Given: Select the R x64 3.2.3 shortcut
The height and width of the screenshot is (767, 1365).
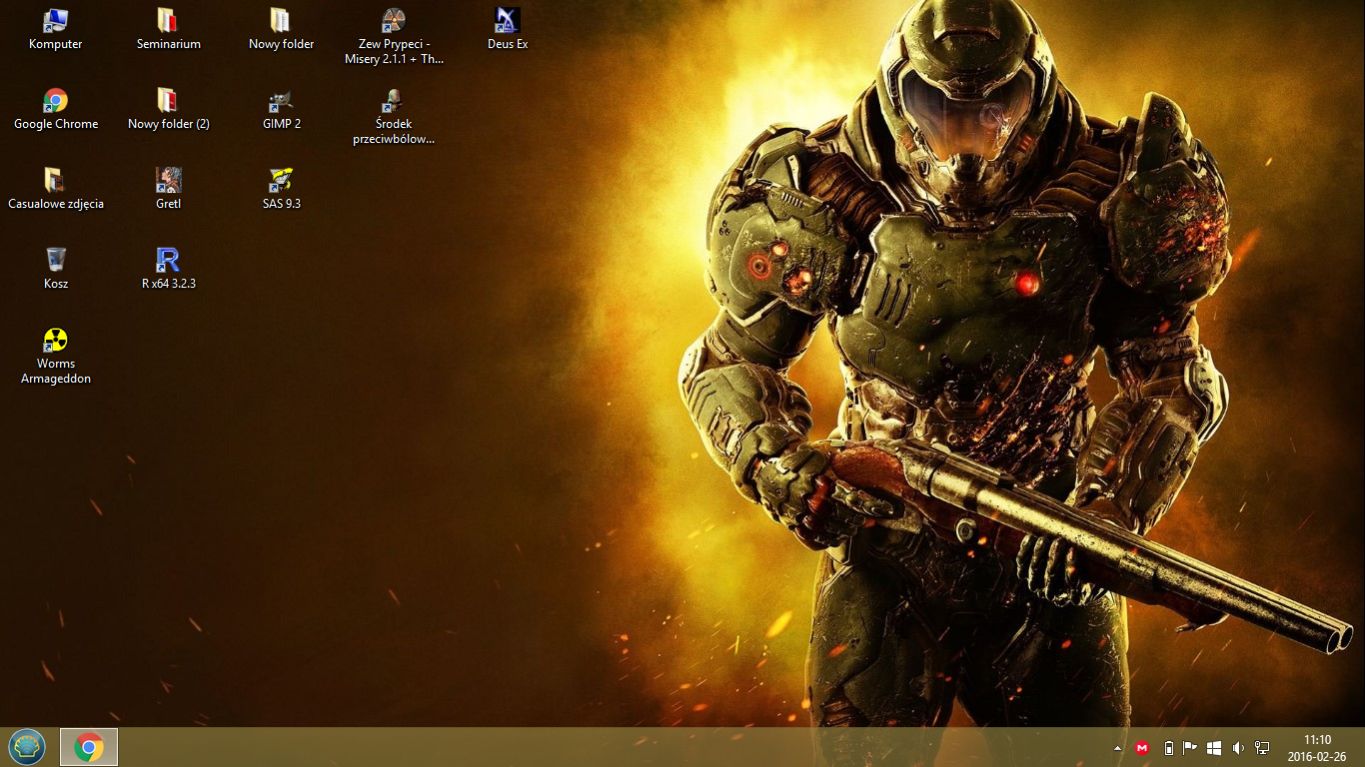Looking at the screenshot, I should (168, 269).
